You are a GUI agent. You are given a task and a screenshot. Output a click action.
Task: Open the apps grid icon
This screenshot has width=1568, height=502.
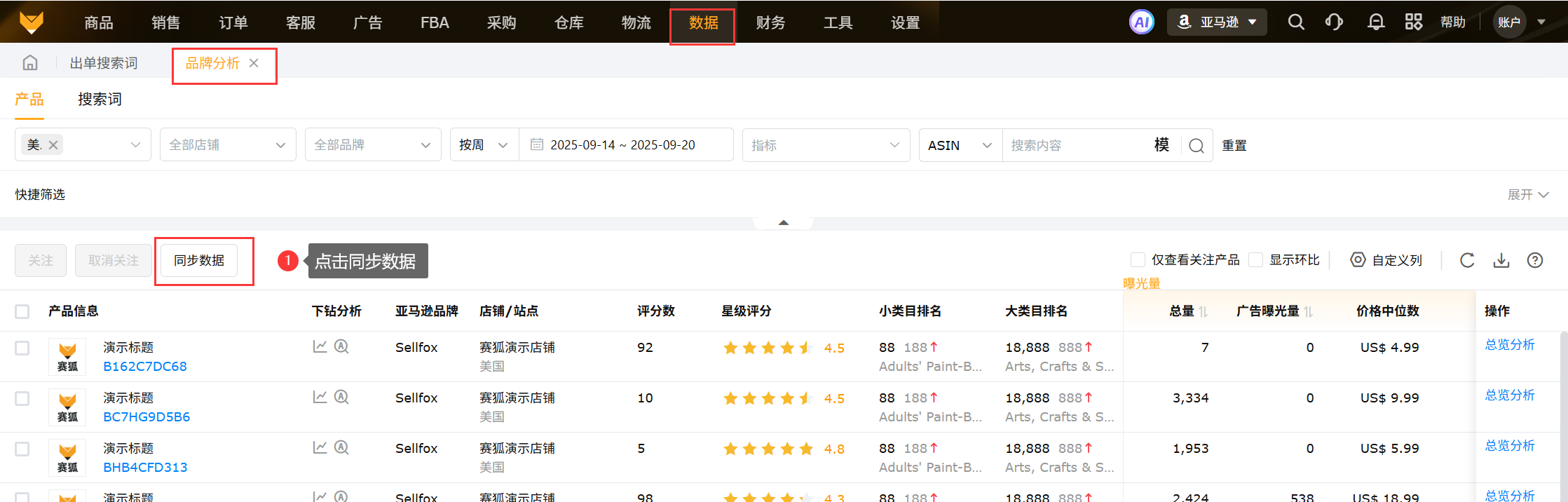tap(1413, 22)
